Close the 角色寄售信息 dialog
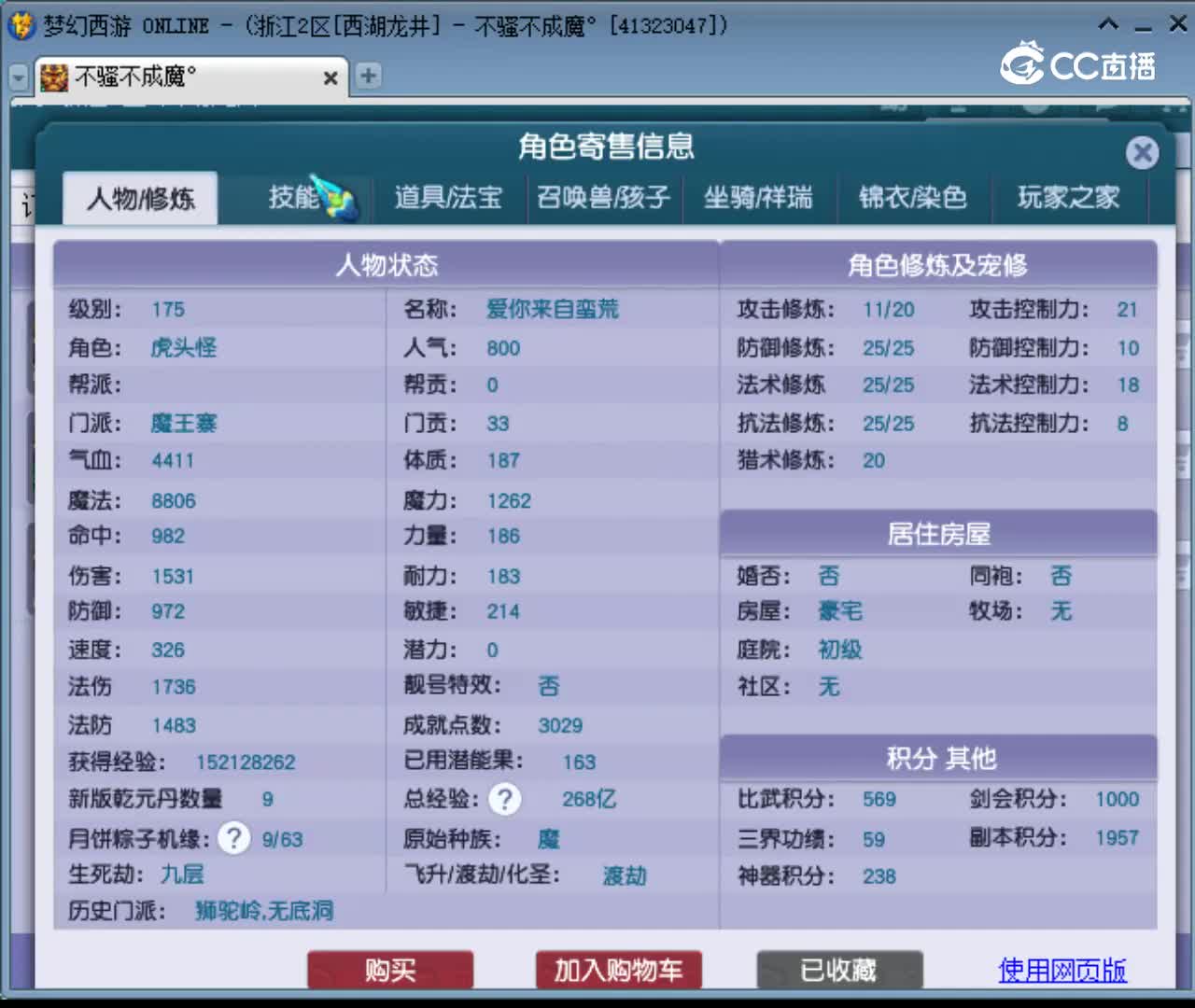This screenshot has height=1008, width=1195. pyautogui.click(x=1142, y=152)
